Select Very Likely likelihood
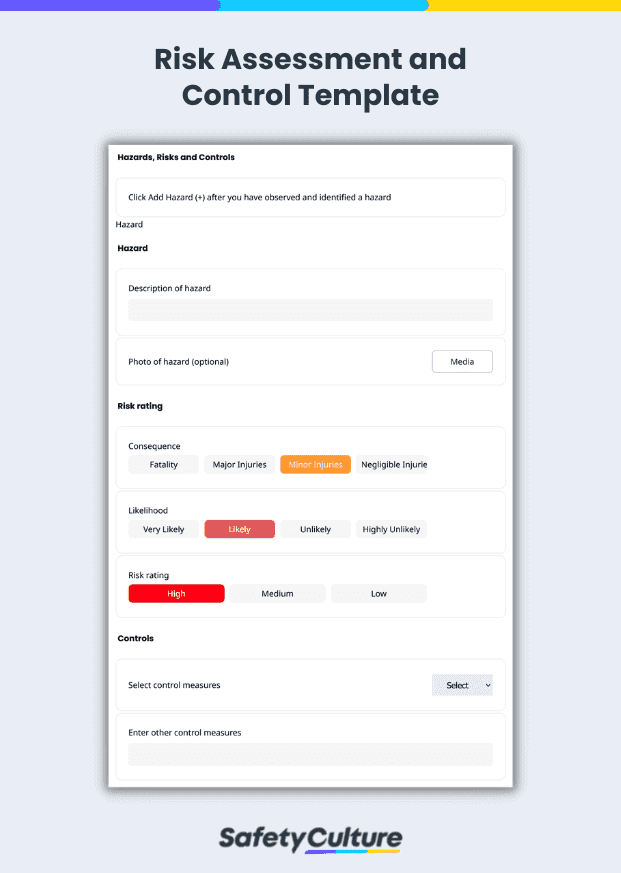 (x=163, y=528)
